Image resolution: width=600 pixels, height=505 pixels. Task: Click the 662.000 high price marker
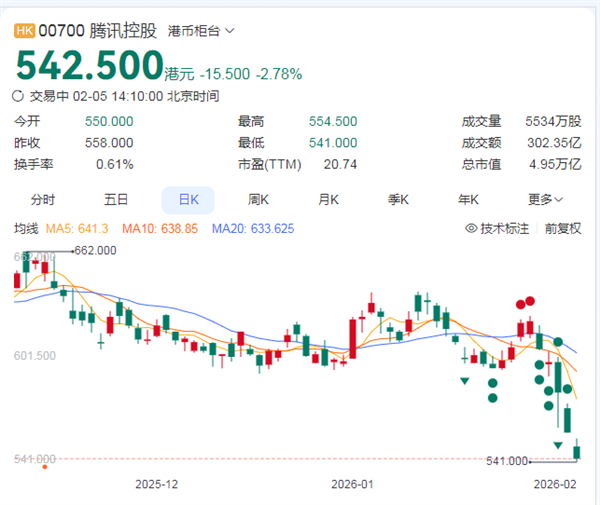(x=95, y=250)
